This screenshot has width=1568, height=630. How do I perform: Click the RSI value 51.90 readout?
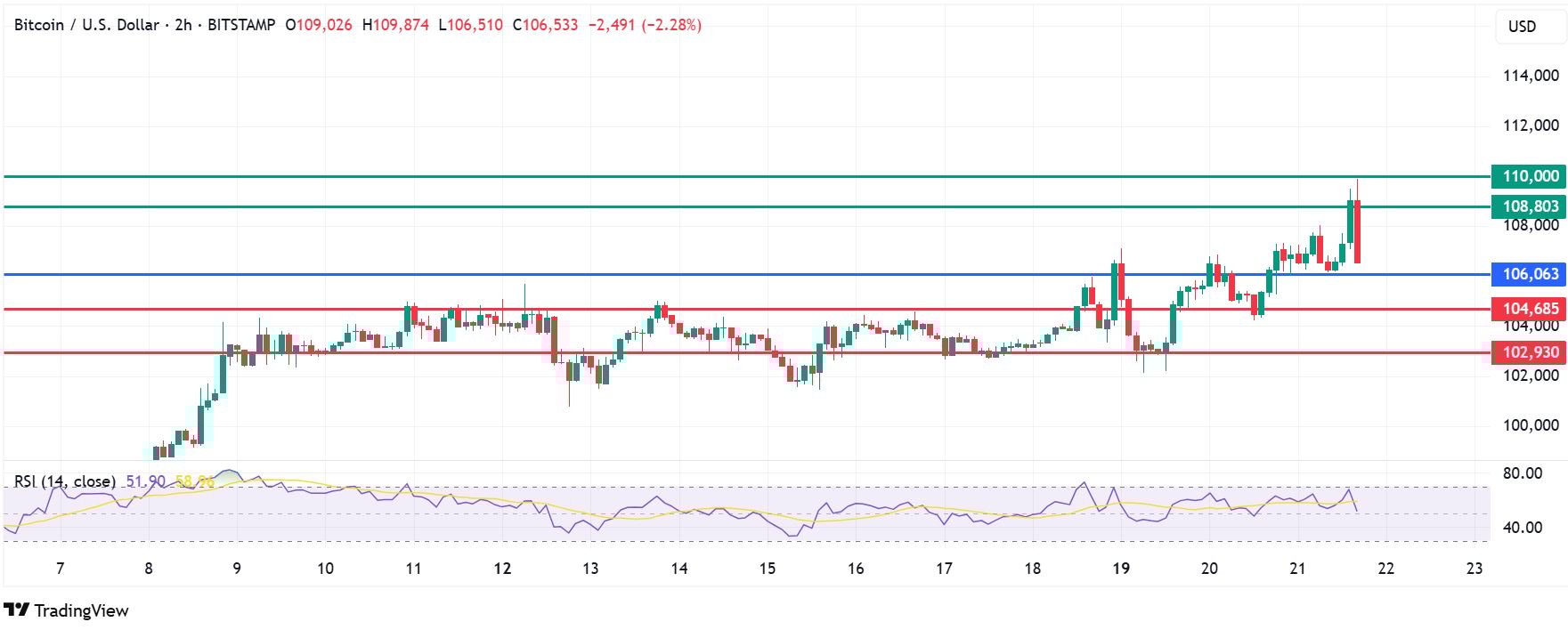pyautogui.click(x=145, y=481)
